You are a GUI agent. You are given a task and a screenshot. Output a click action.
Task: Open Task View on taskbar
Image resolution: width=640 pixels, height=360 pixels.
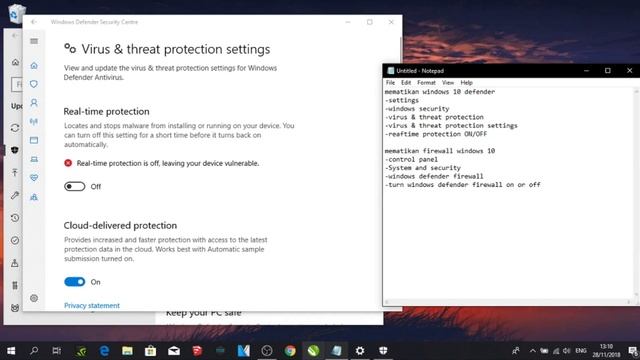[x=57, y=351]
